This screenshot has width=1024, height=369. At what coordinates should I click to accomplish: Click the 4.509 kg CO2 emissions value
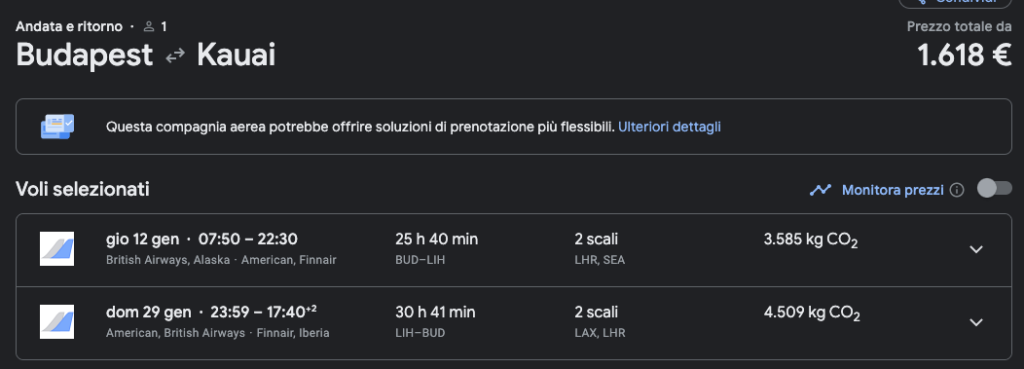(x=812, y=313)
